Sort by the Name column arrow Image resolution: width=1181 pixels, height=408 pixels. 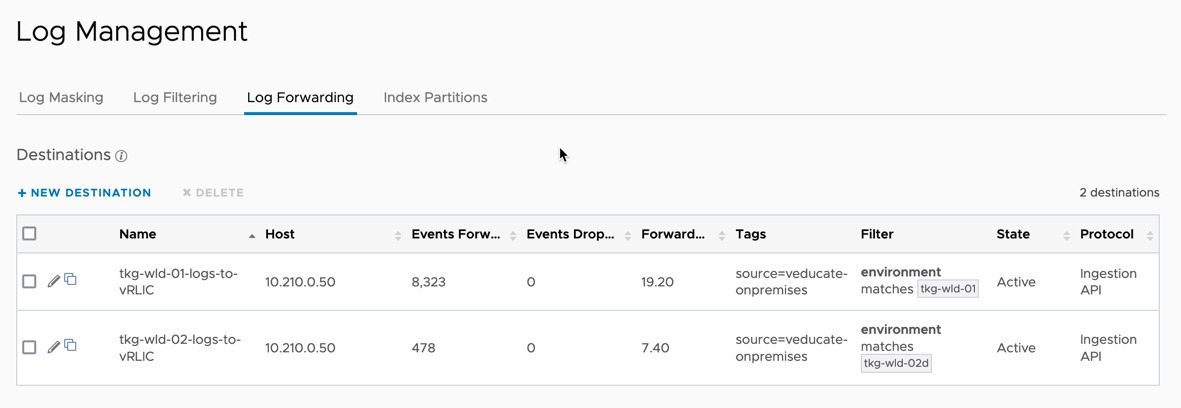point(252,236)
